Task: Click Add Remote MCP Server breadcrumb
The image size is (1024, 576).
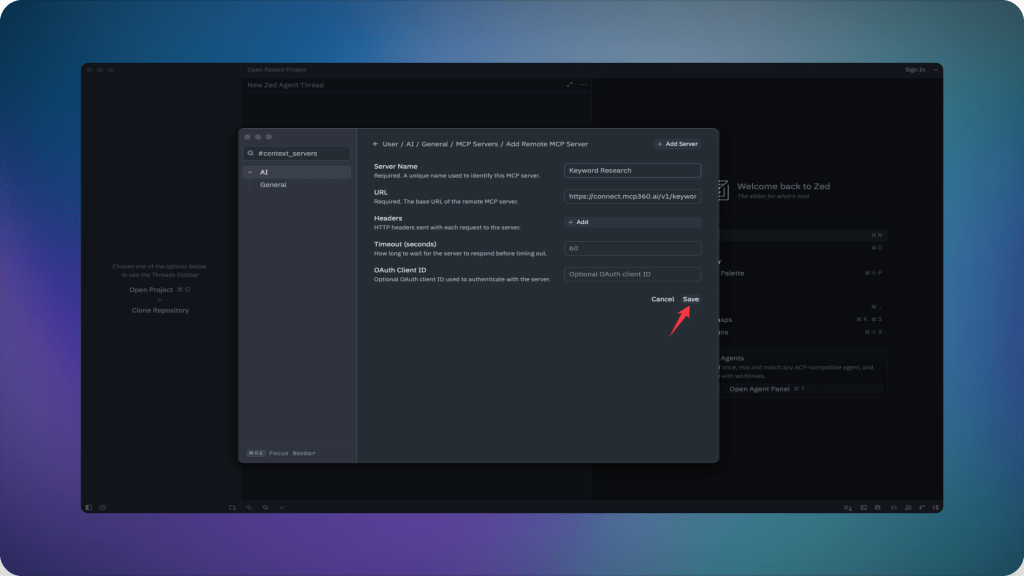Action: (547, 144)
